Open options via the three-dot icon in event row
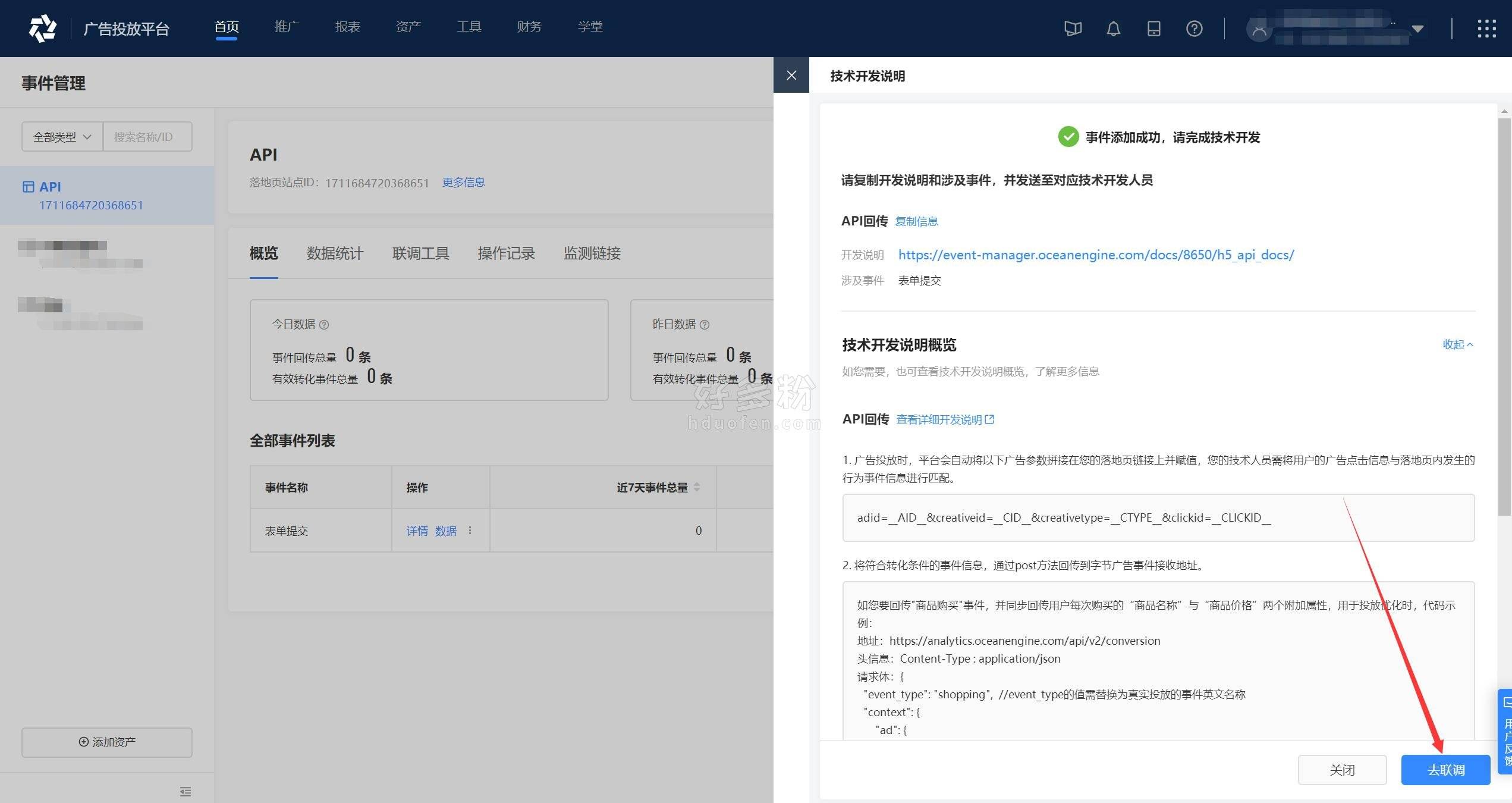Screen dimensions: 1512x803 click(x=470, y=531)
